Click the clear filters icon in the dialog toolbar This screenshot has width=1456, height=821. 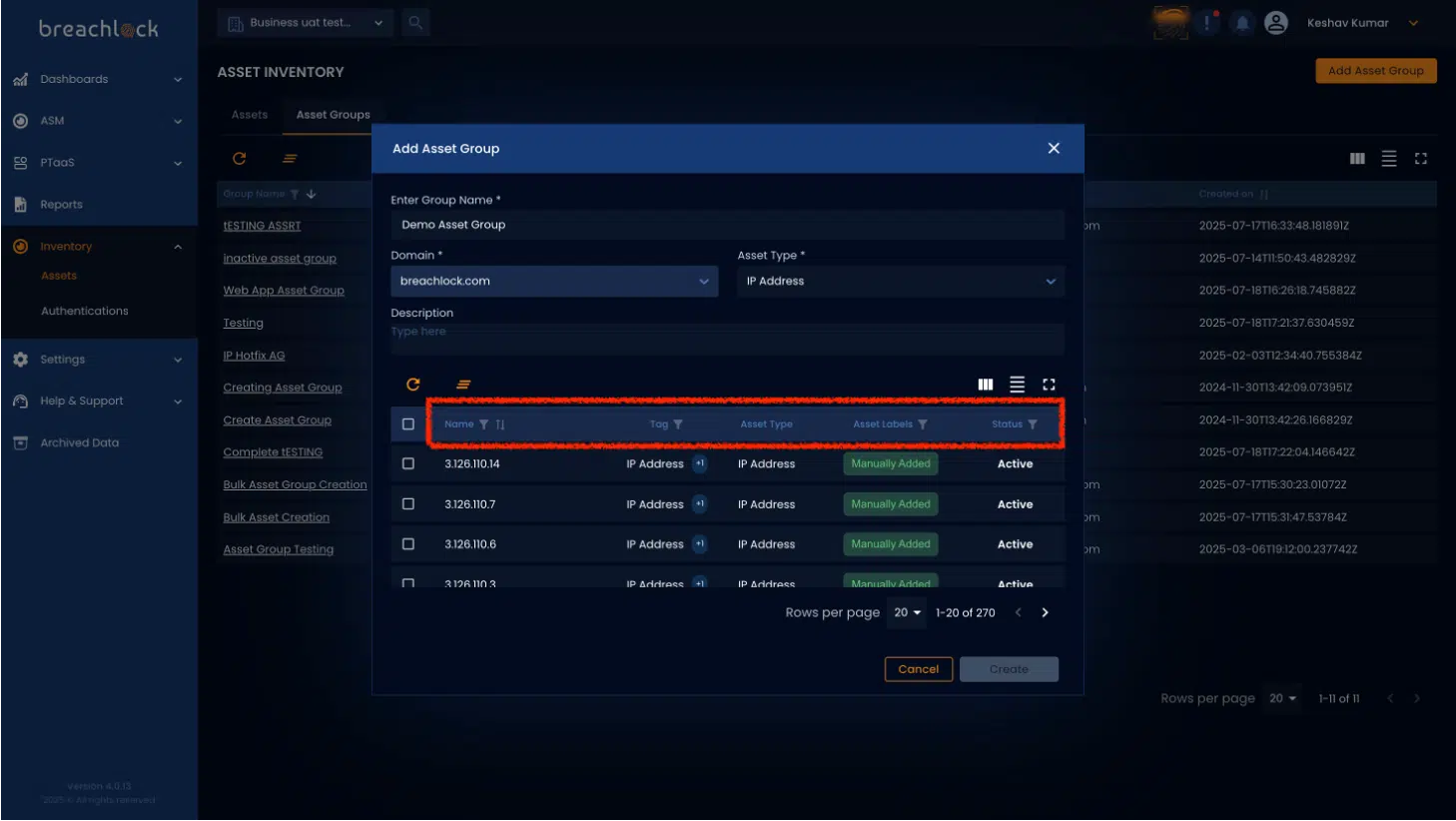463,385
